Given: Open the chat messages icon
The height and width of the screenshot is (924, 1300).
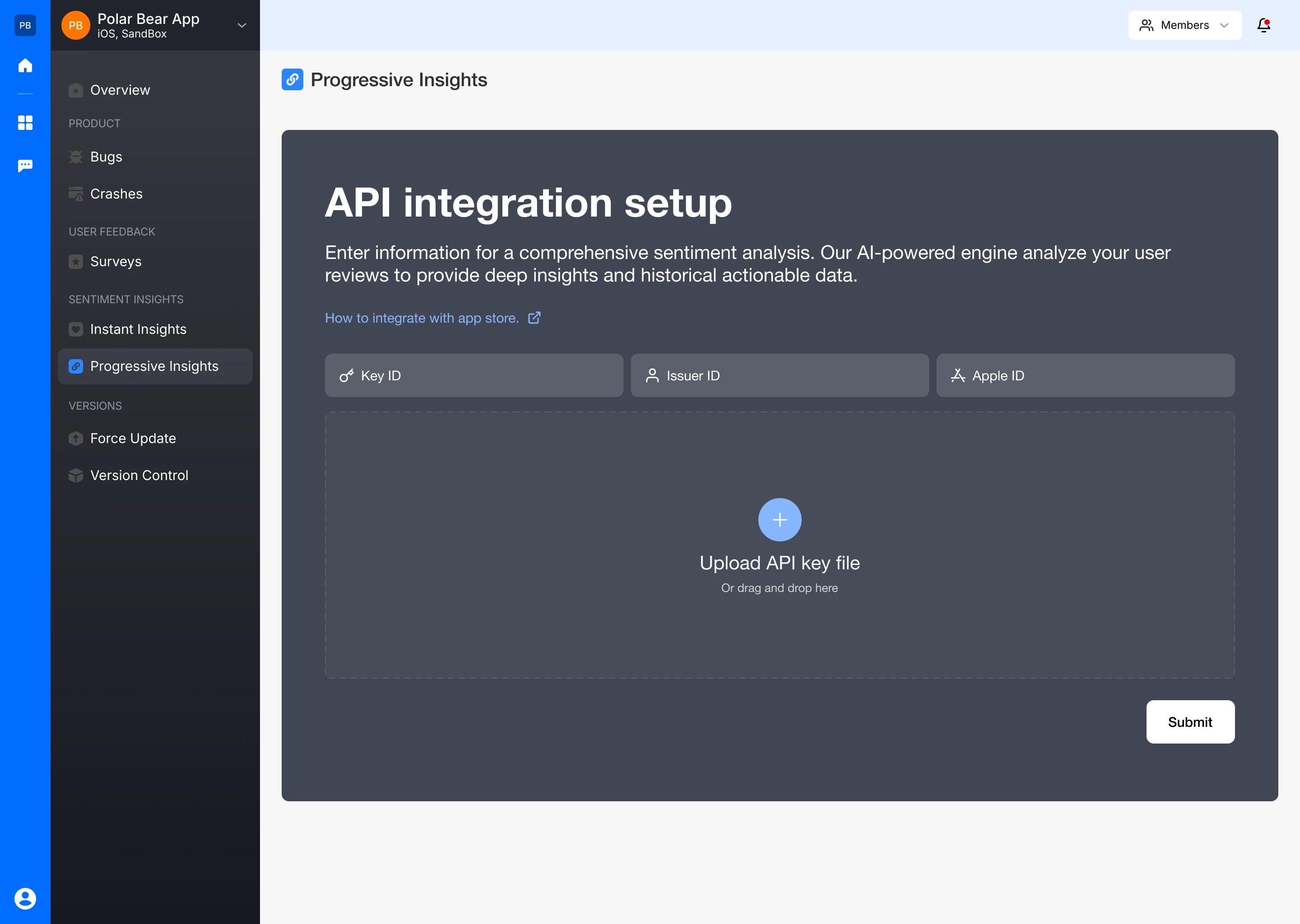Looking at the screenshot, I should 25,165.
